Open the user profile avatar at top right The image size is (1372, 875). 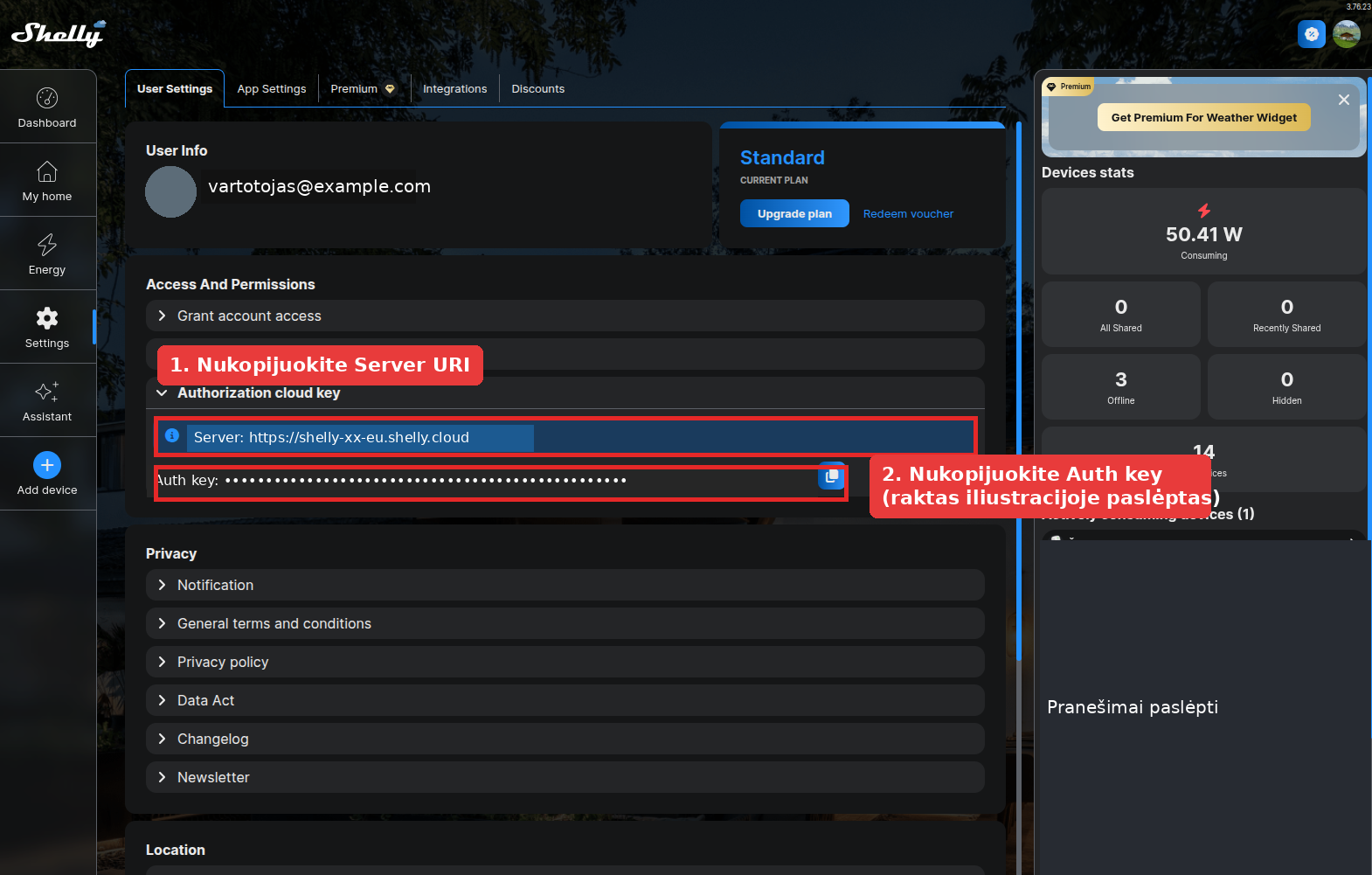1347,34
